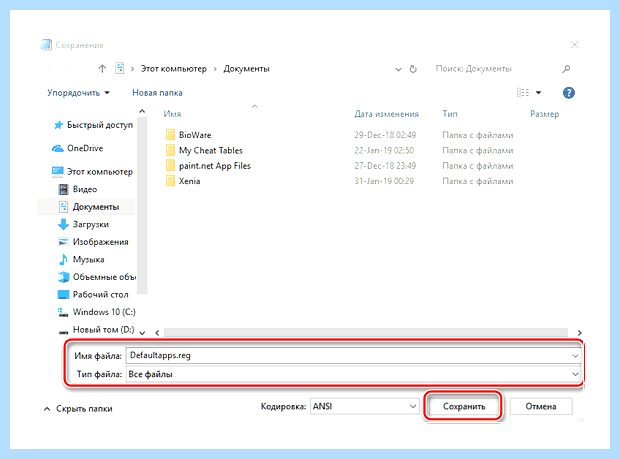Click the 29-Dec-18 02:49 date cell

pyautogui.click(x=385, y=135)
